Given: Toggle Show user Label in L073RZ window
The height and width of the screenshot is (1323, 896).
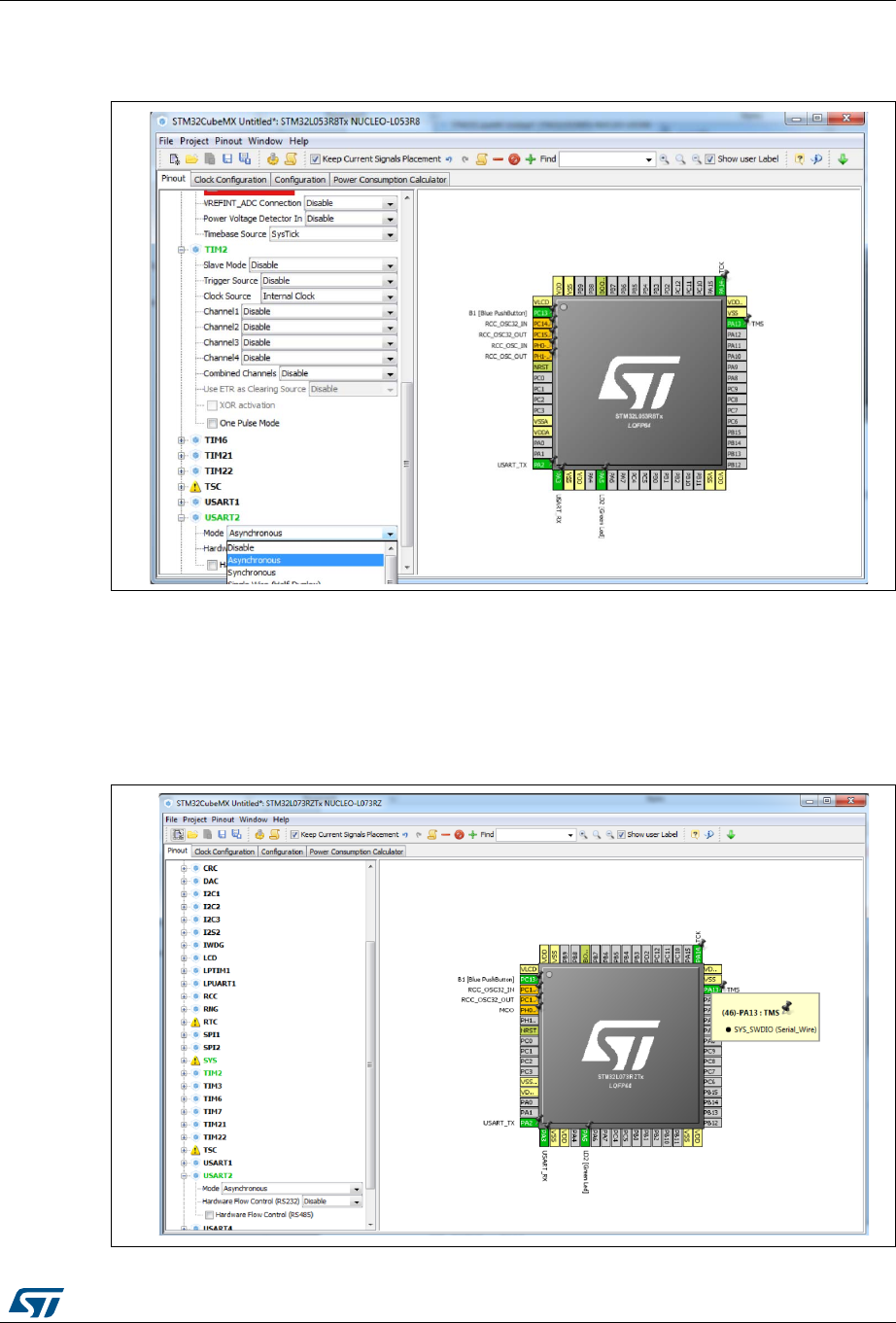Looking at the screenshot, I should [x=621, y=834].
